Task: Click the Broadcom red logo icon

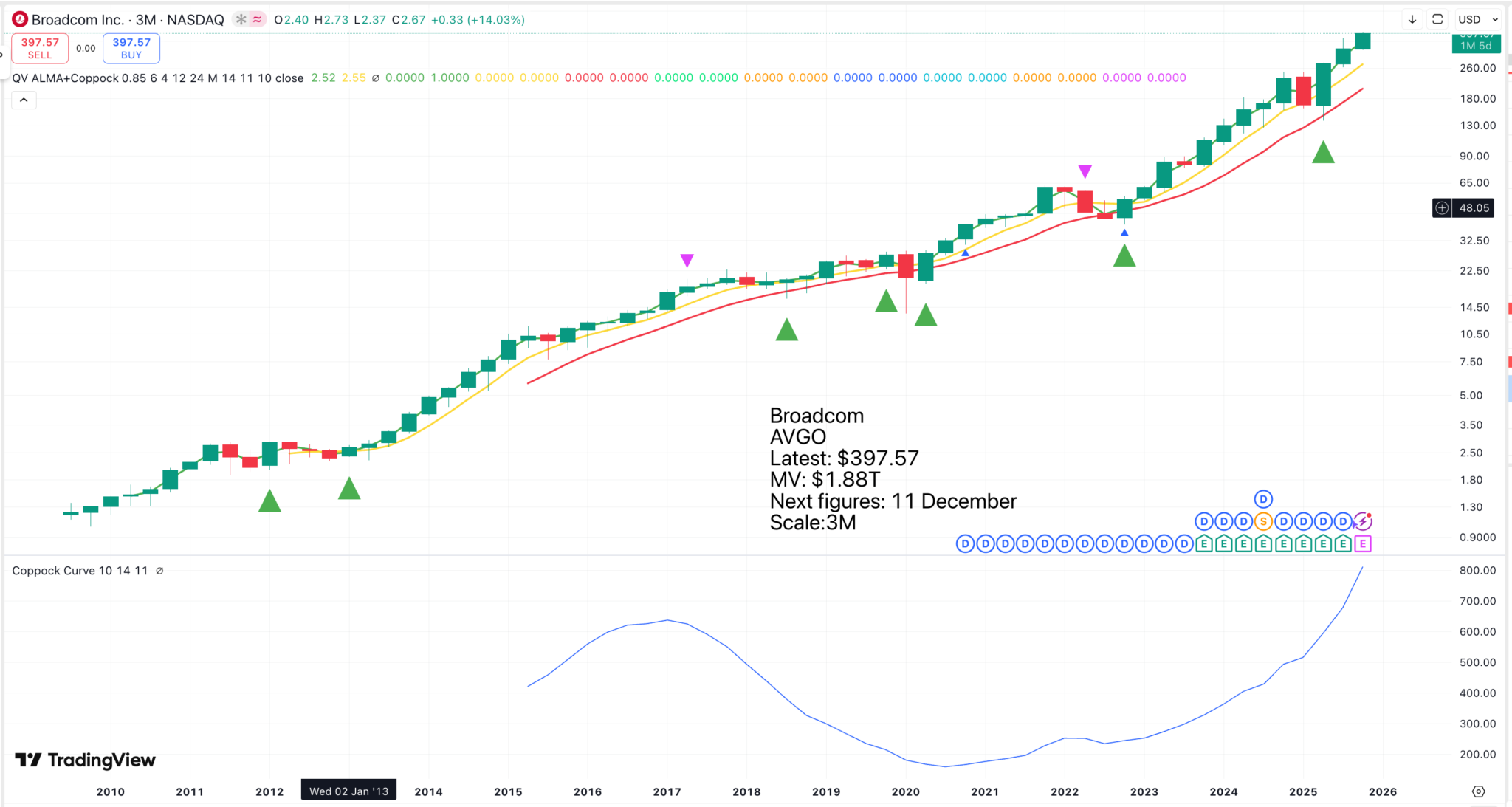Action: click(20, 20)
